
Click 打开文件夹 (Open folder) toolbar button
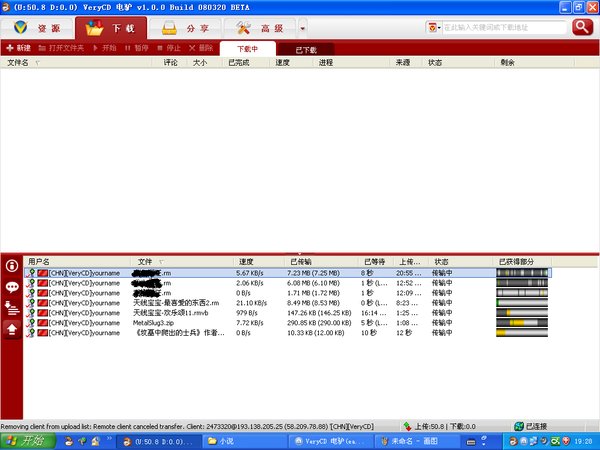pyautogui.click(x=61, y=48)
